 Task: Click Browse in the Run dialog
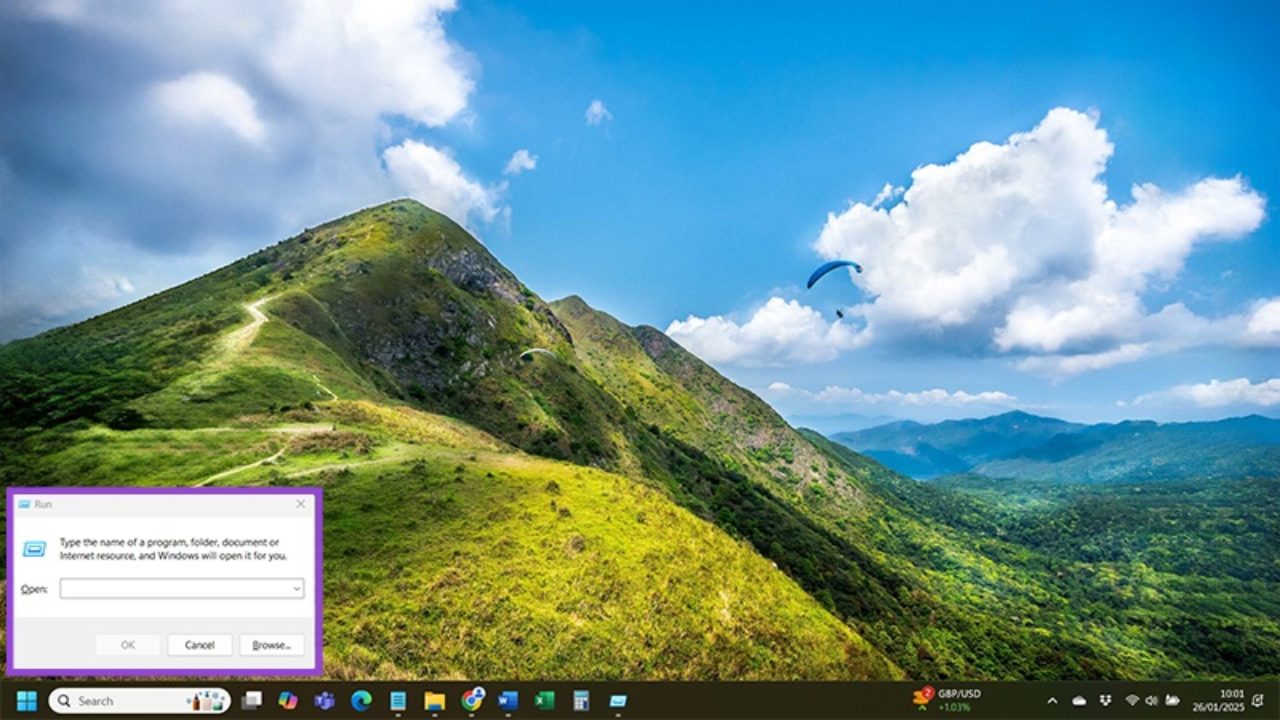pos(271,645)
